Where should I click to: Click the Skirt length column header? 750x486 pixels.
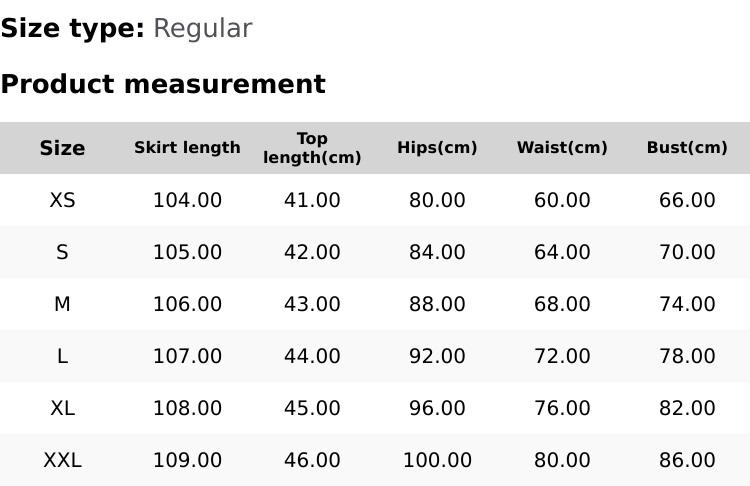(x=187, y=148)
